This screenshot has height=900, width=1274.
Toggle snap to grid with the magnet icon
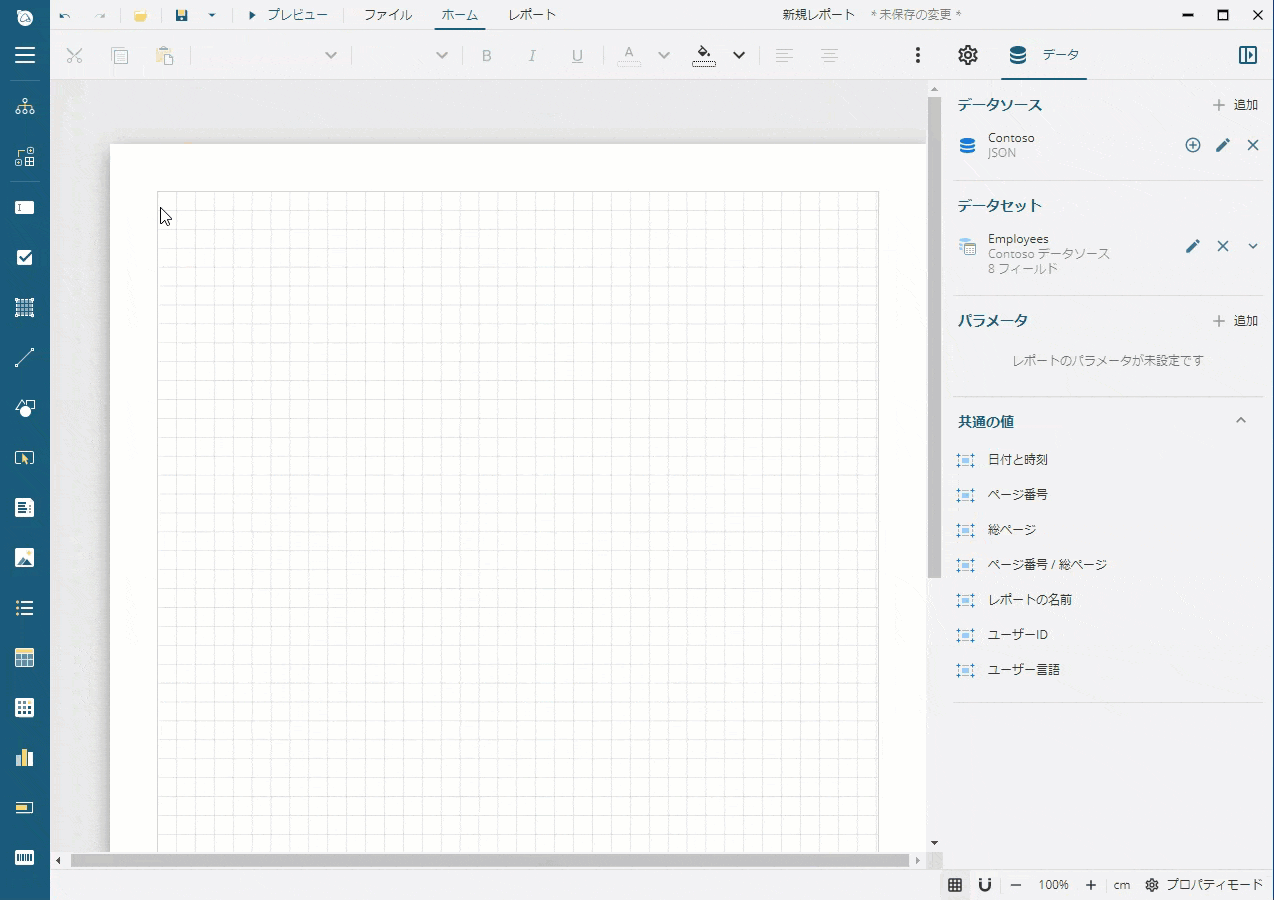(x=985, y=885)
